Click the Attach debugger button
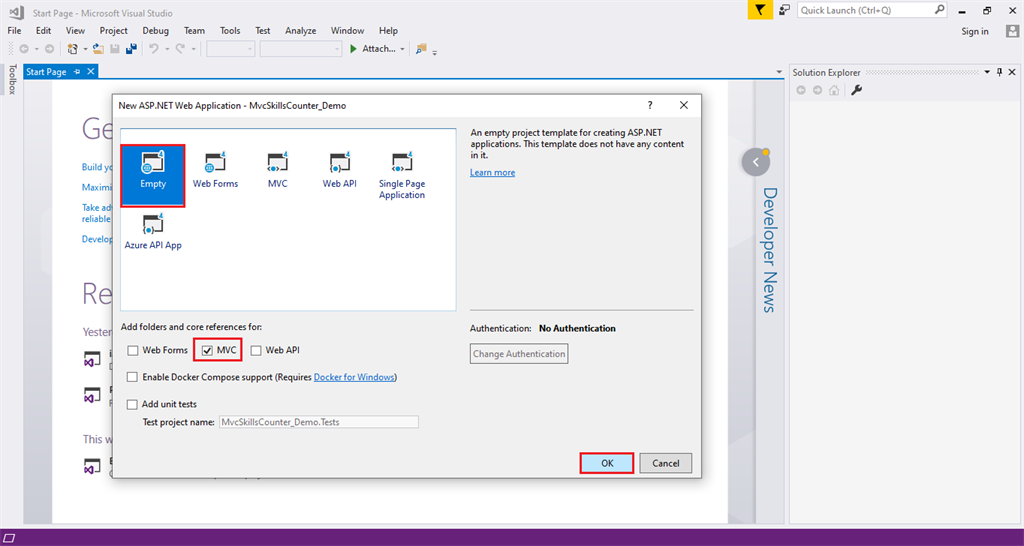 pyautogui.click(x=372, y=49)
